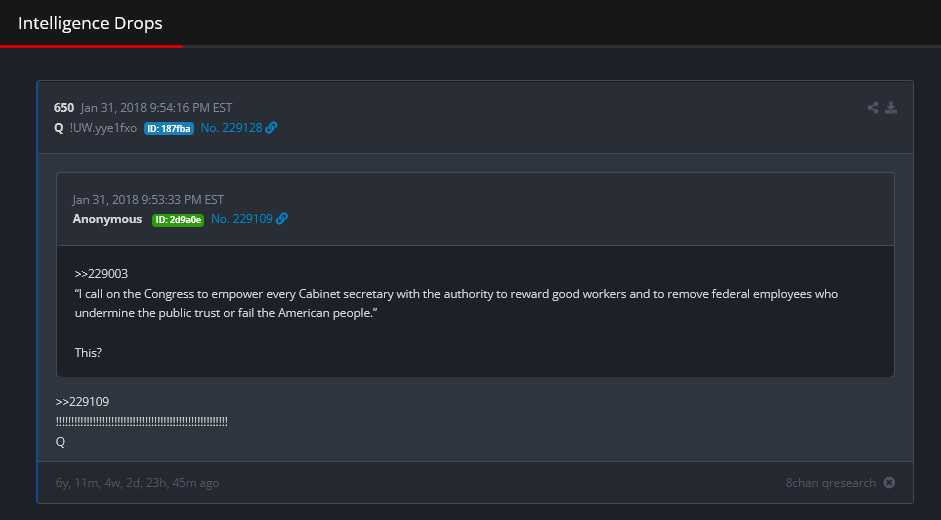941x520 pixels.
Task: Click the tripcode !UW.yye1fxo
Action: (x=103, y=128)
